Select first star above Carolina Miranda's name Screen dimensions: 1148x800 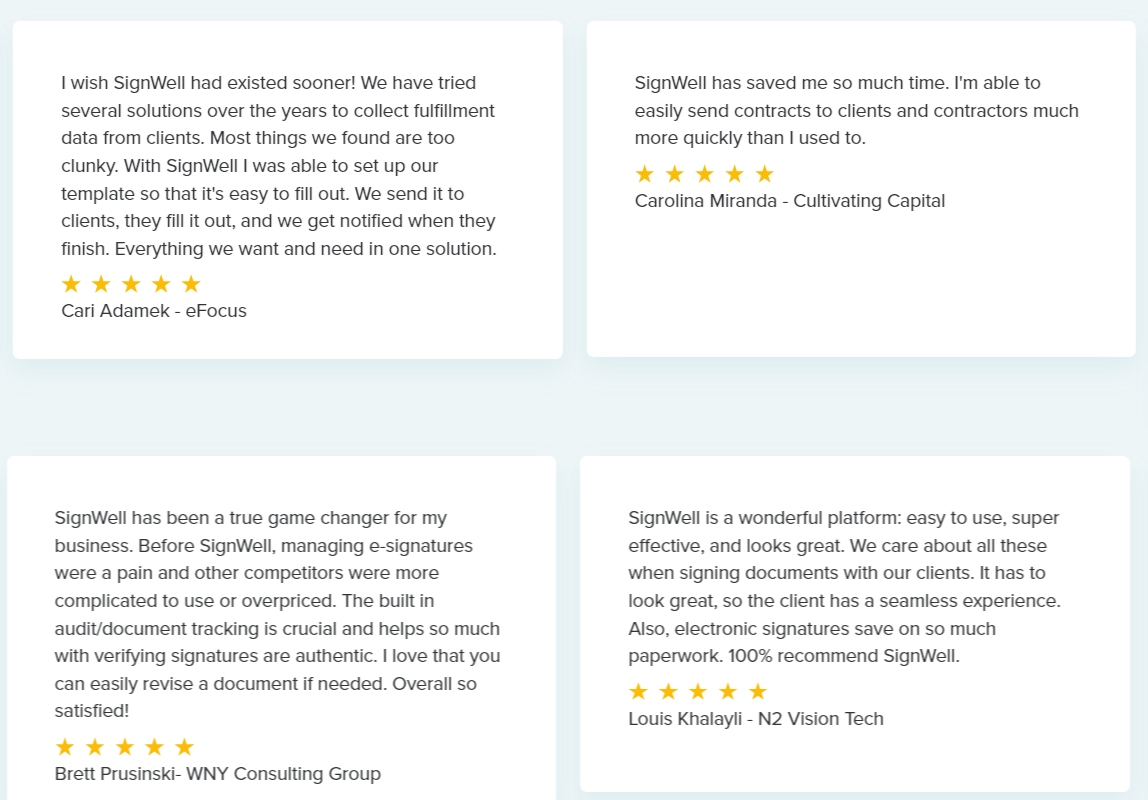click(644, 174)
